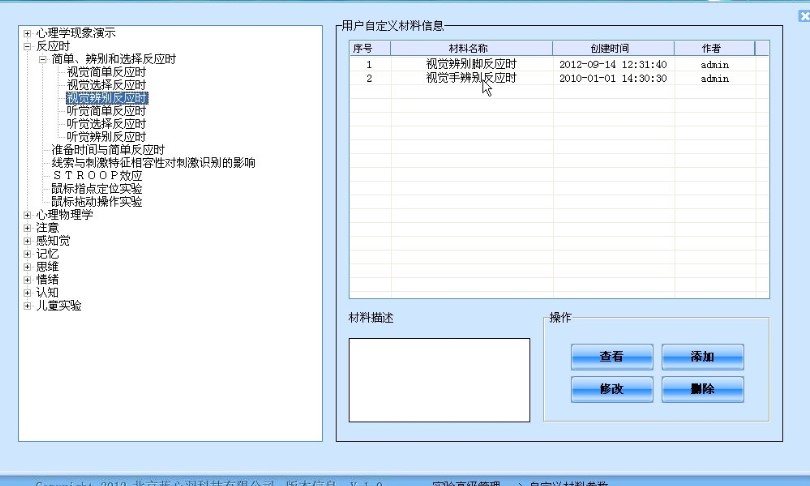Select the 视觉手辨别反应时 table row
The image size is (810, 486).
click(470, 78)
